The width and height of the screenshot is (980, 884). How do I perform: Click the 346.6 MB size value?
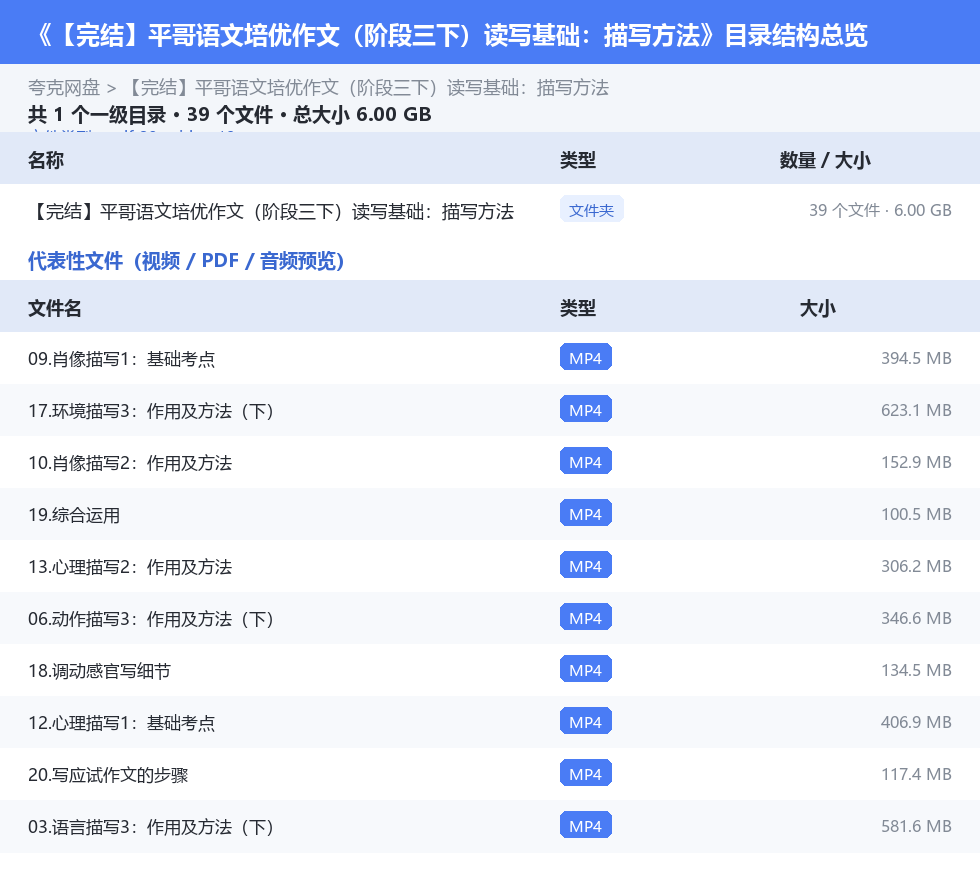(x=916, y=618)
